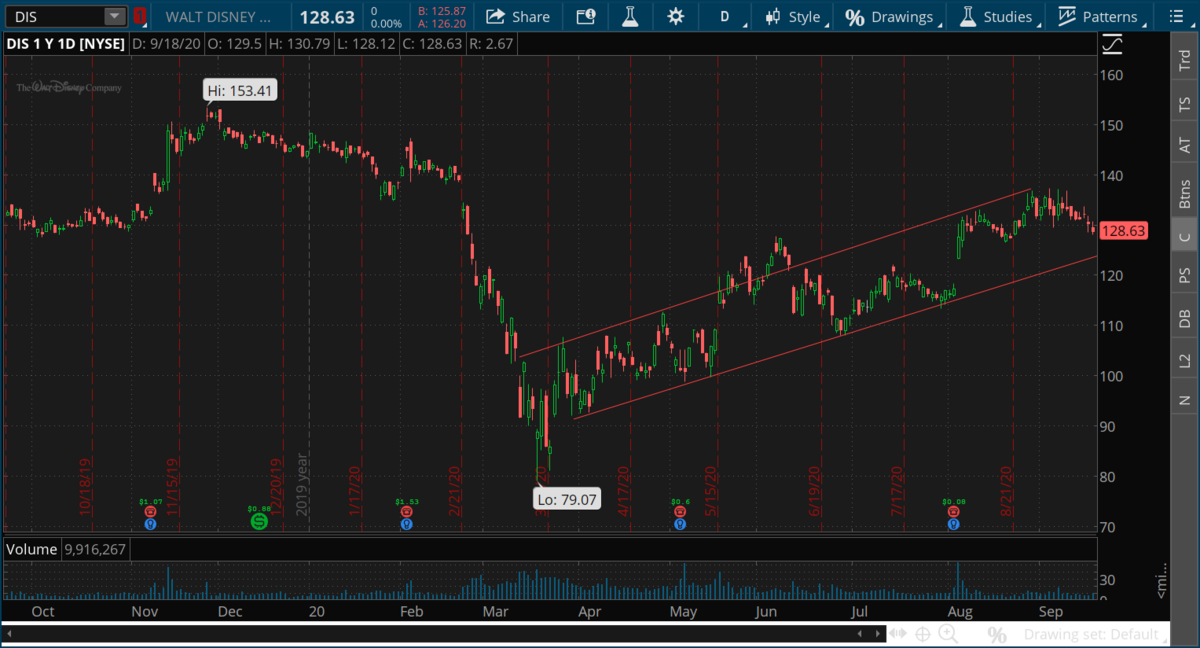The width and height of the screenshot is (1200, 648).
Task: Click the price scale mode icon above axis
Action: coord(1111,44)
